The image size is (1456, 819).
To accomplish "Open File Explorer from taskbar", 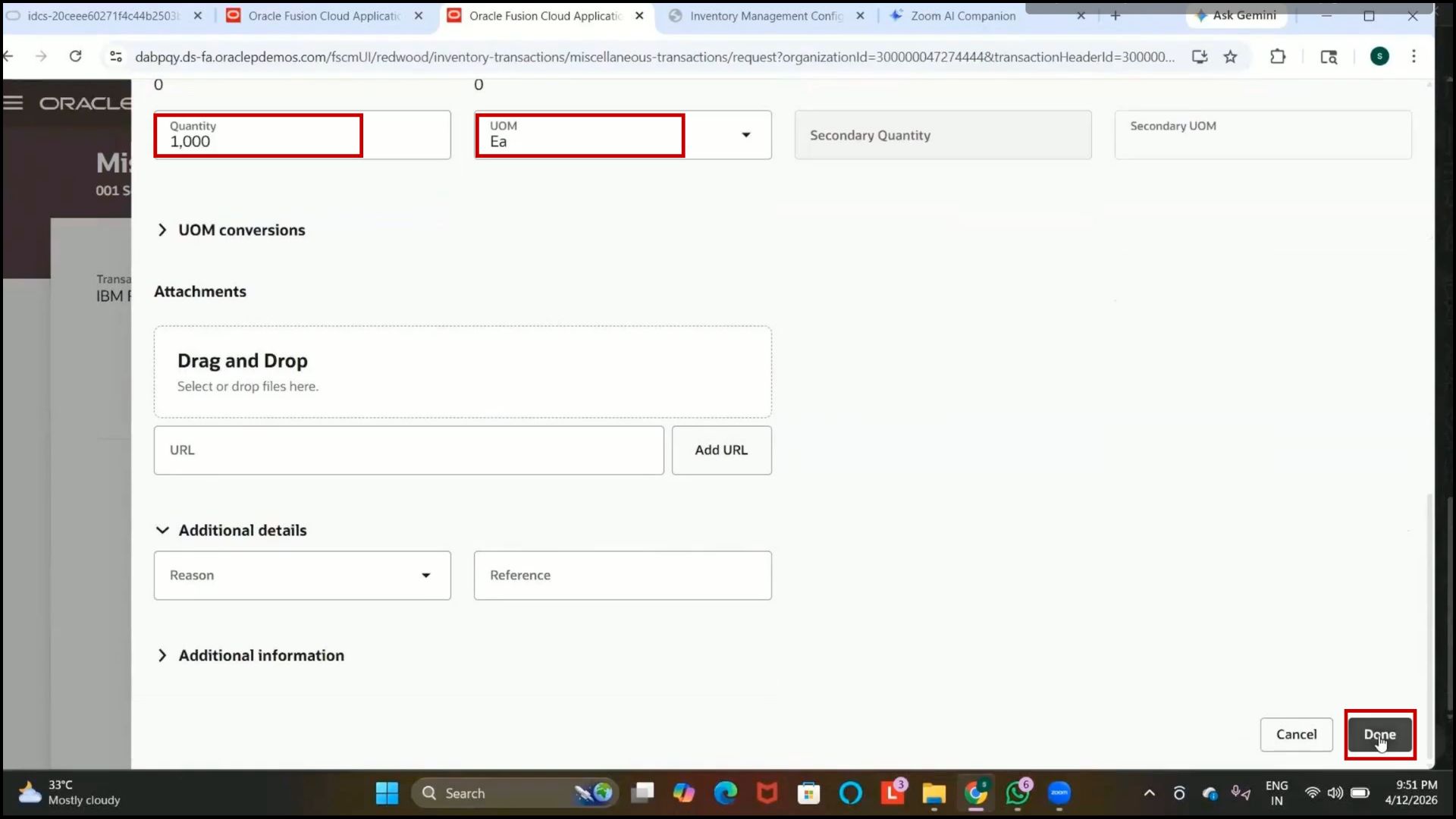I will pos(934,793).
